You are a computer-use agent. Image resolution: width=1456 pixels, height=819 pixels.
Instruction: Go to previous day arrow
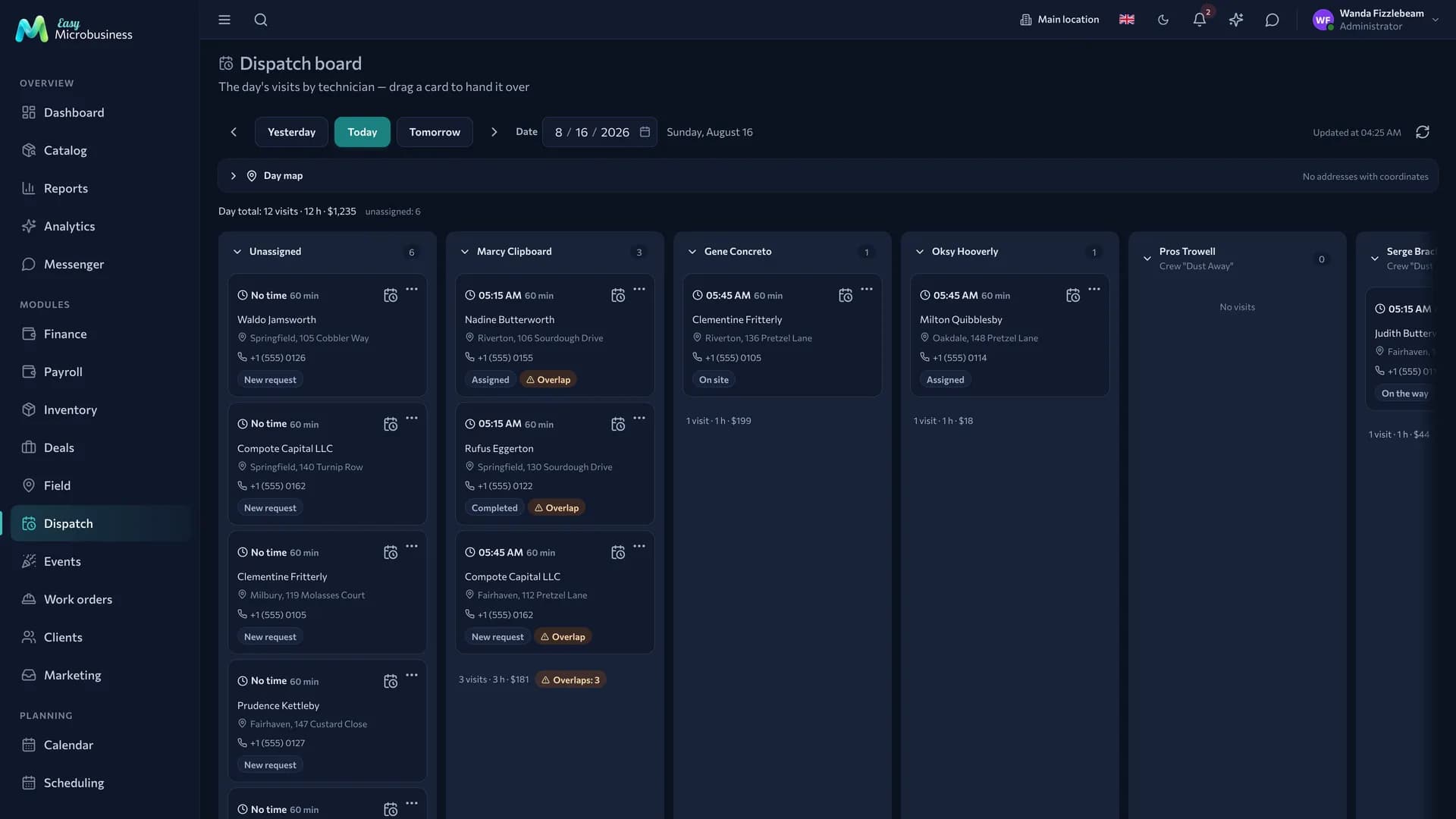pos(234,132)
